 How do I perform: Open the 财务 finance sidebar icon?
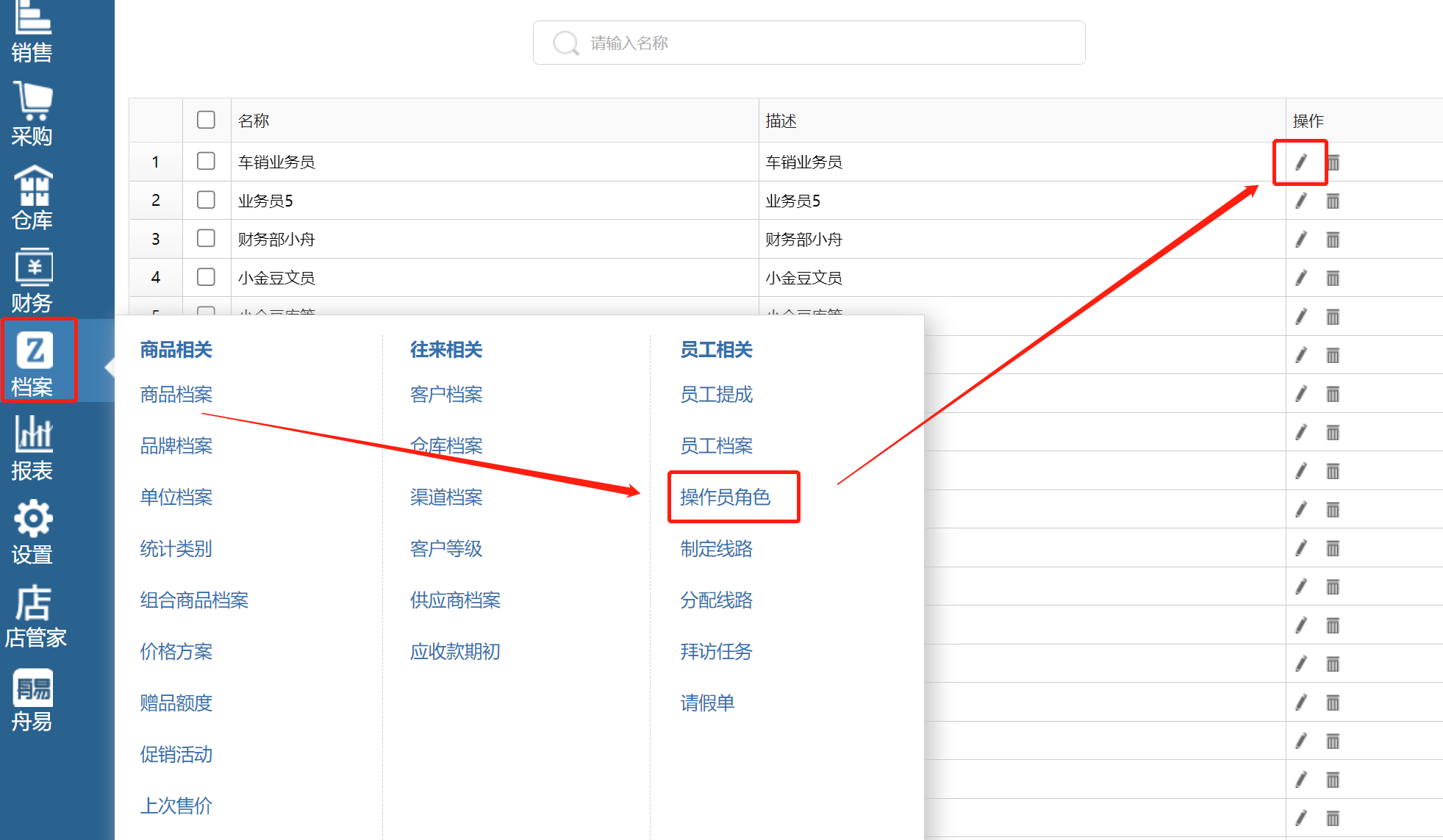(32, 281)
